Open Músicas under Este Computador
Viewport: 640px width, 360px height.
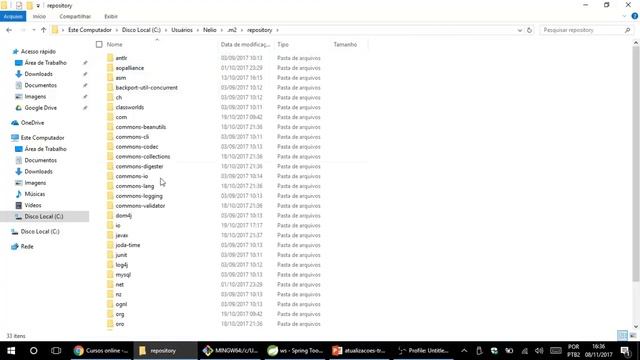click(x=34, y=194)
